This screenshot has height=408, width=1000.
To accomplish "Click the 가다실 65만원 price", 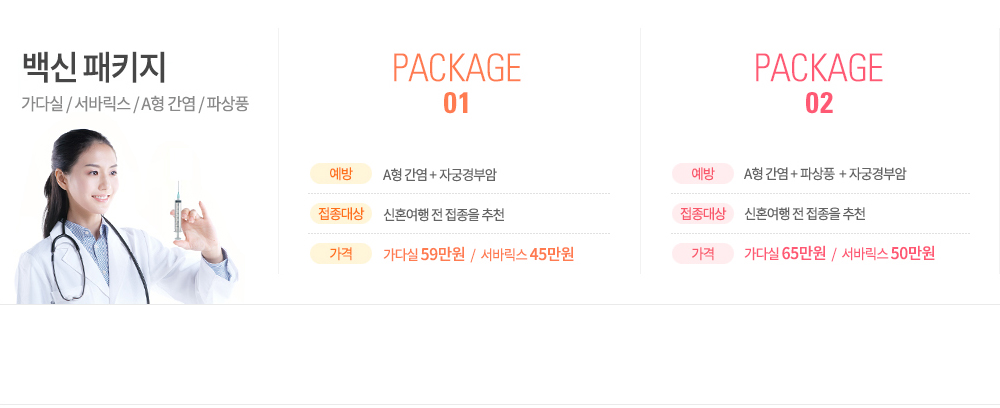I will 785,254.
